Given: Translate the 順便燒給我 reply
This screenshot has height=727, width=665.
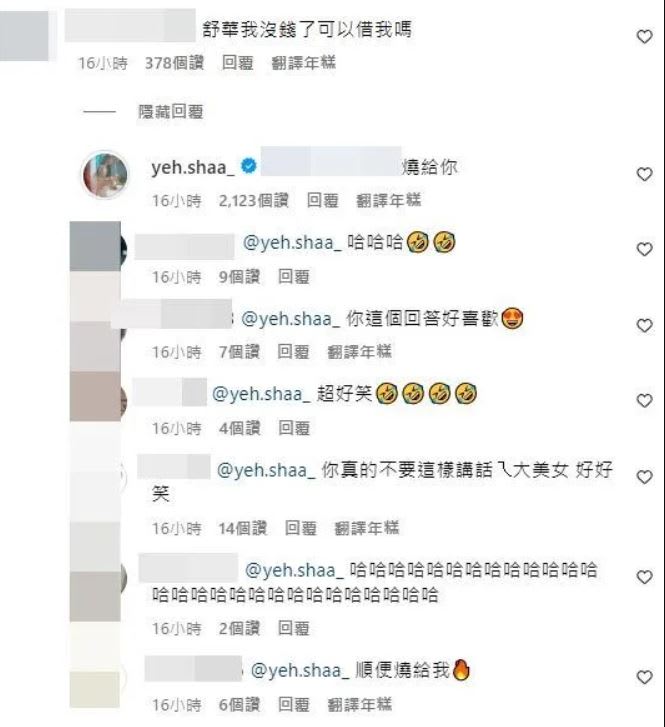Looking at the screenshot, I should tap(359, 704).
